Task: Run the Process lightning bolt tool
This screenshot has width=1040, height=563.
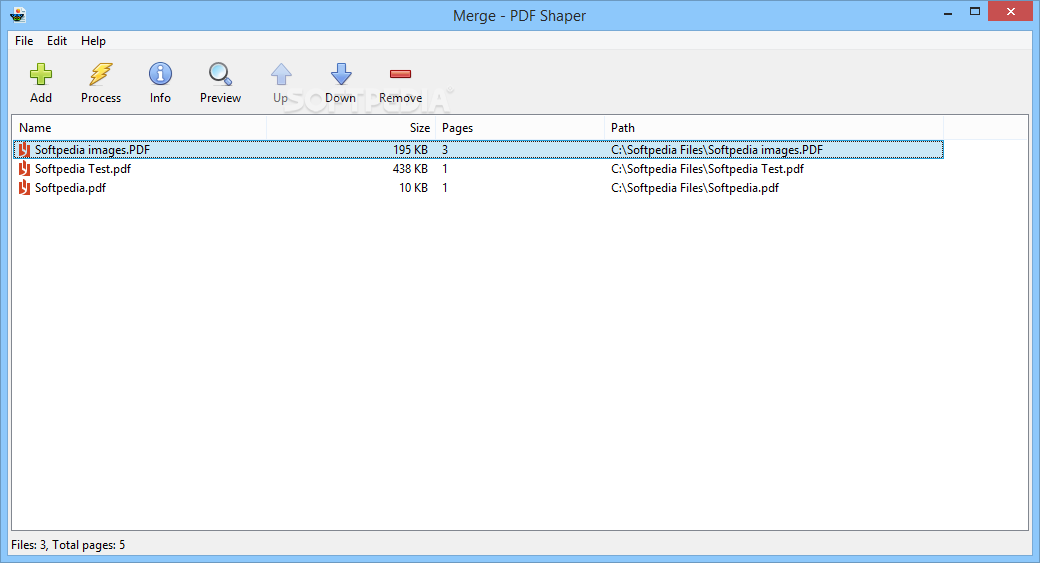Action: 101,74
